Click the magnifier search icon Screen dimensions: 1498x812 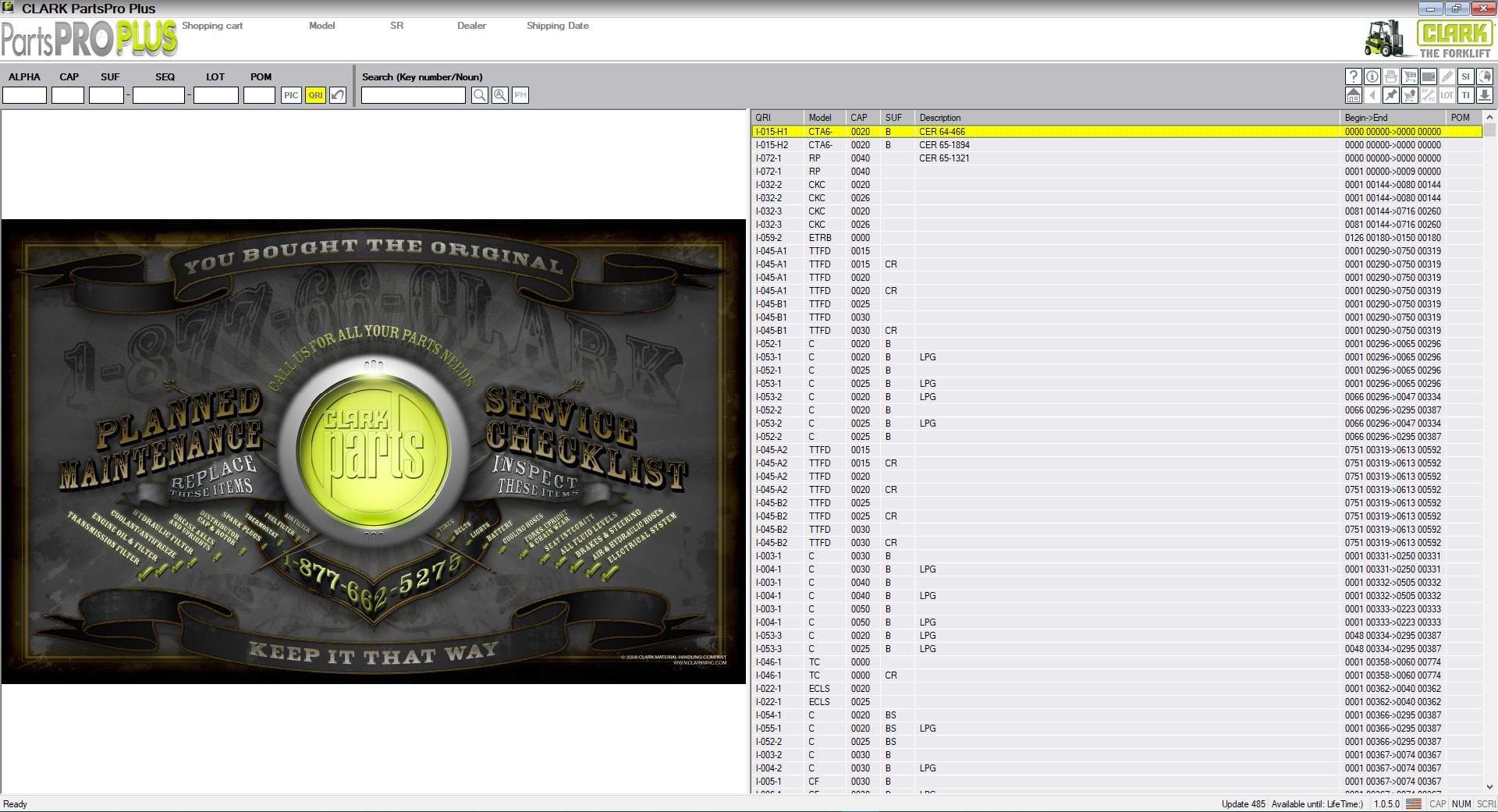point(480,95)
